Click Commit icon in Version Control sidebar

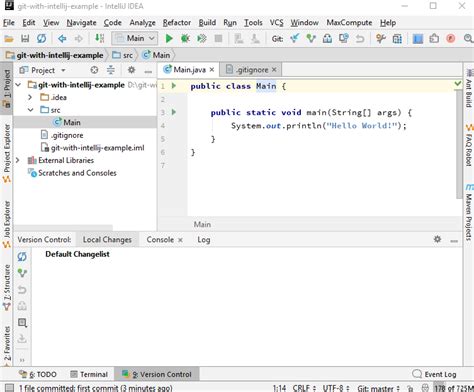coord(22,273)
